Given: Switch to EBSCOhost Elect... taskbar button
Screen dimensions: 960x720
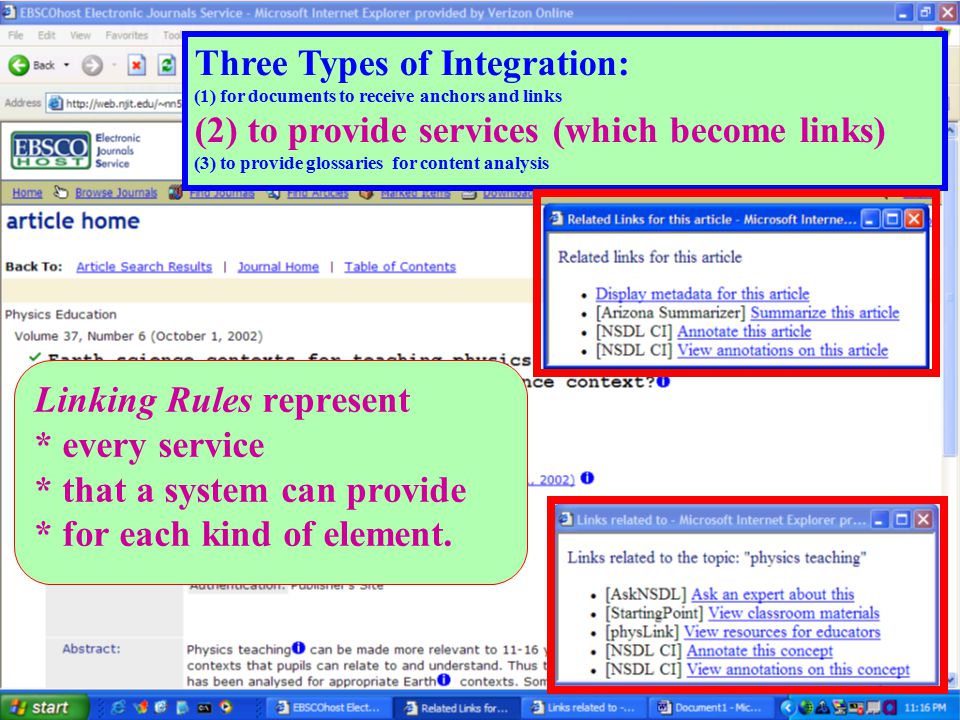Looking at the screenshot, I should (328, 708).
